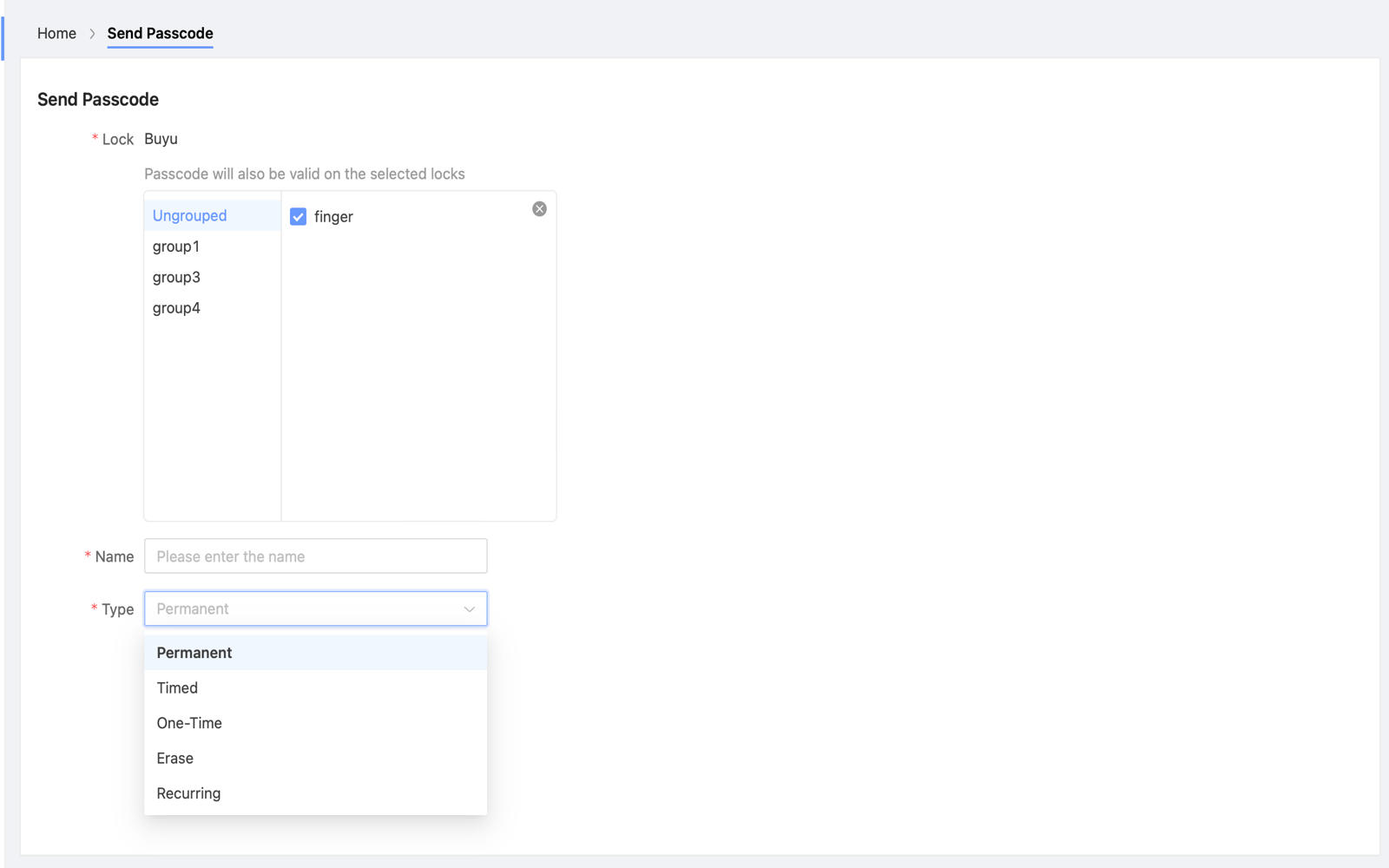The image size is (1389, 868).
Task: Close the lock selection panel
Action: coord(539,209)
